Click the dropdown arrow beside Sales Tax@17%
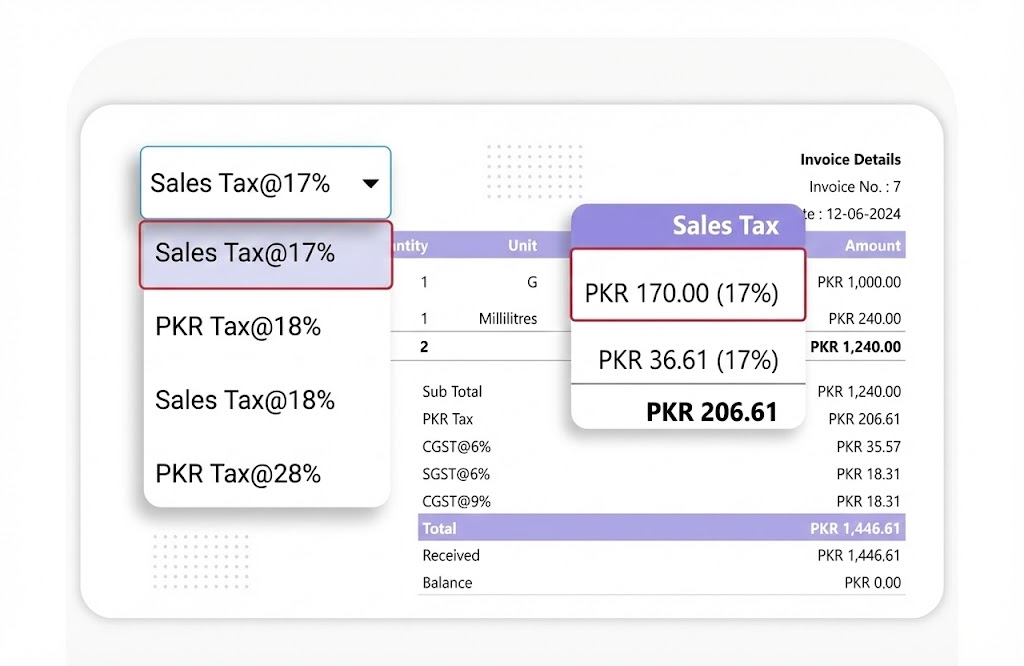 tap(370, 184)
